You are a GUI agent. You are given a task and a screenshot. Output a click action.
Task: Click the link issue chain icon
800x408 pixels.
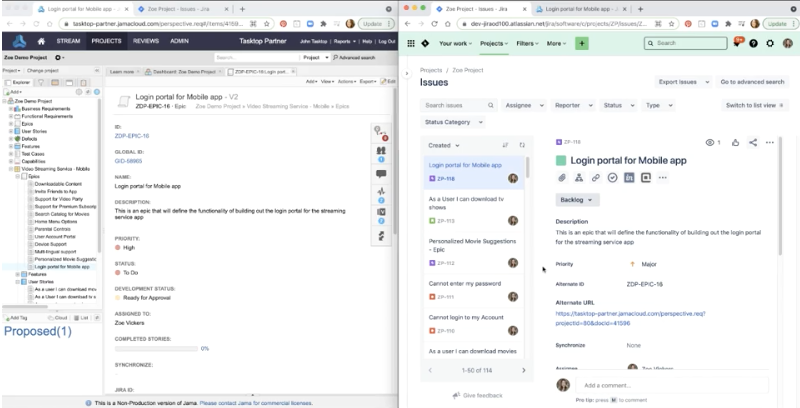coord(597,177)
